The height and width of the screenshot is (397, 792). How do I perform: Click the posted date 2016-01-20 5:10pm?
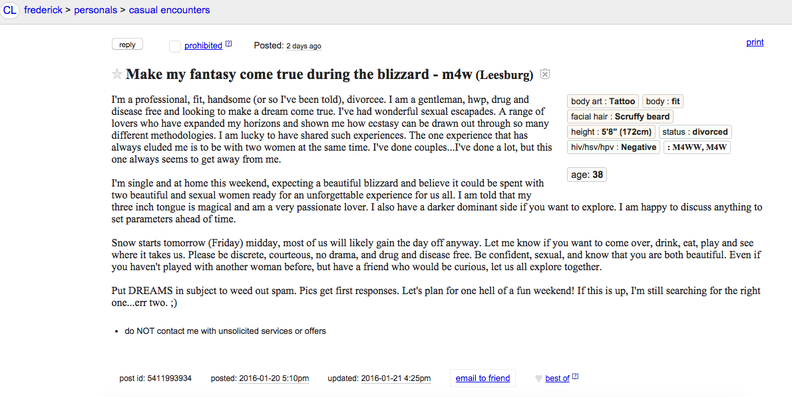click(x=274, y=378)
